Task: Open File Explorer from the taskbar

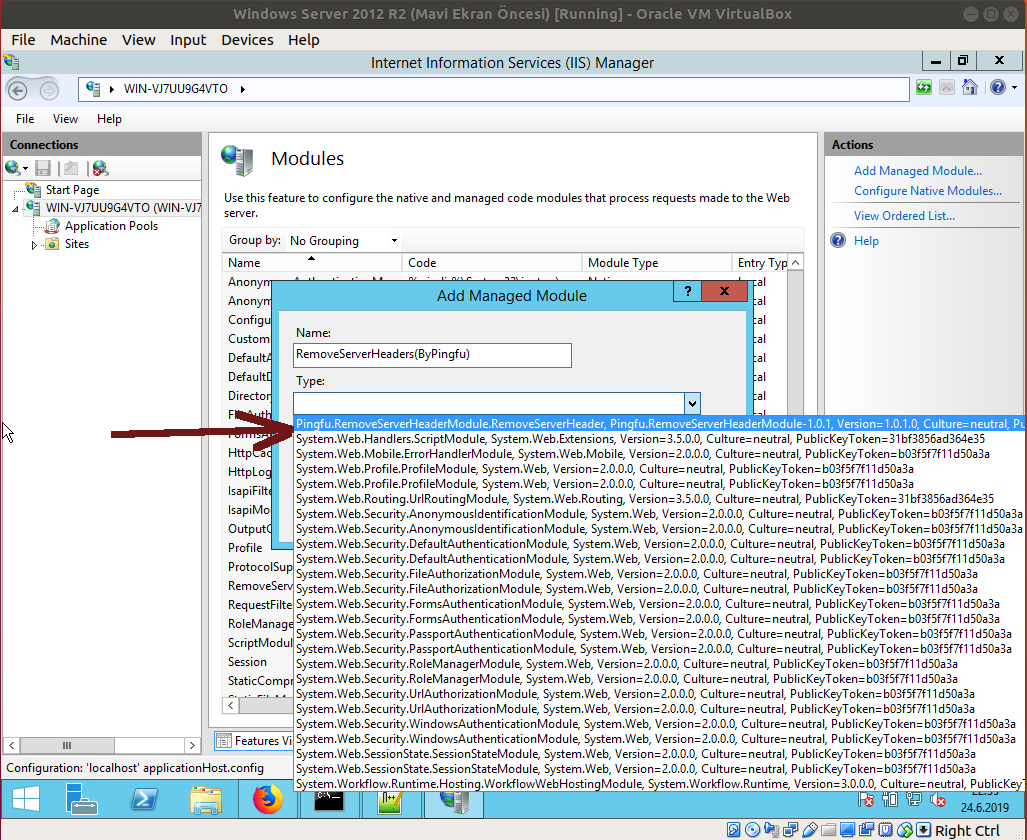Action: tap(205, 799)
